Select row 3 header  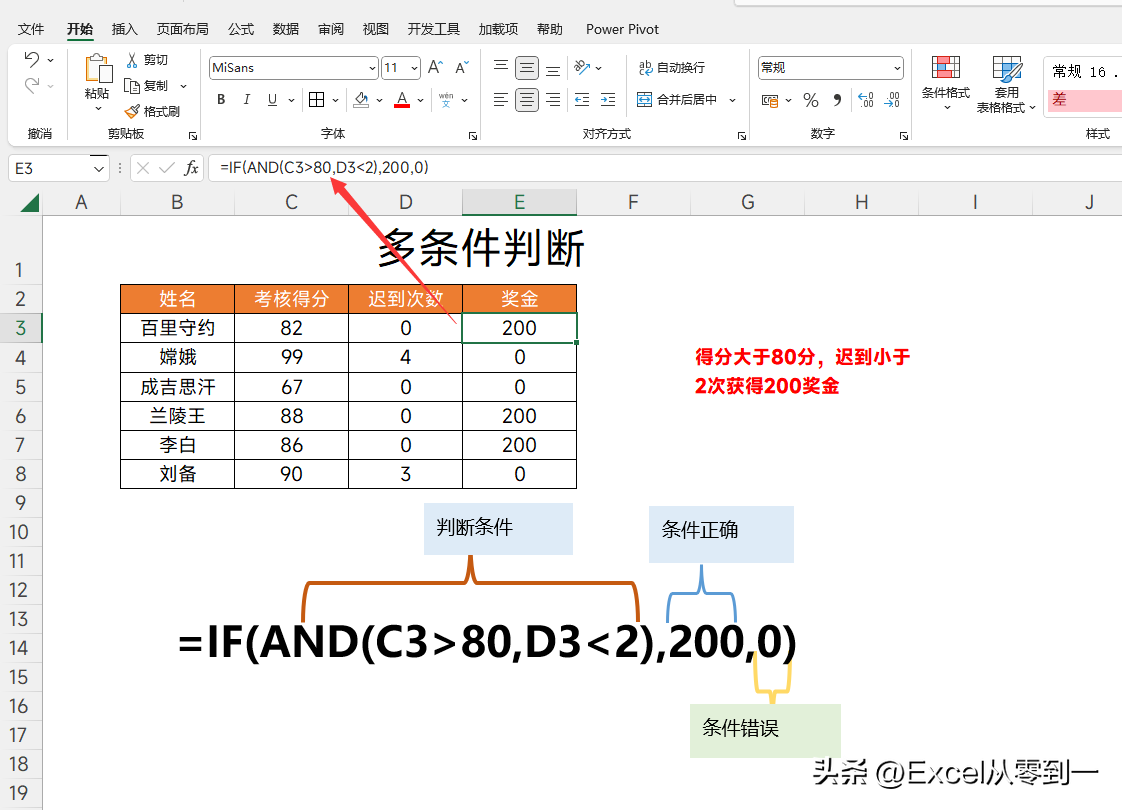[21, 328]
